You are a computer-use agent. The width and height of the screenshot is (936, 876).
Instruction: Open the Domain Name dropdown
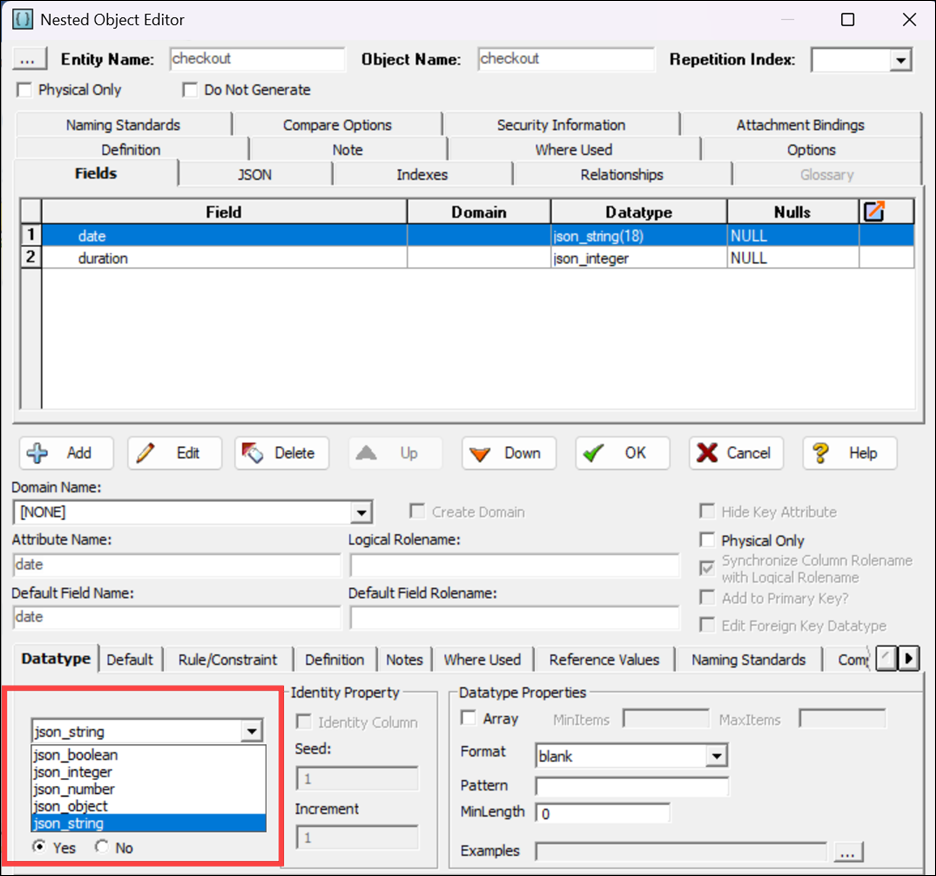click(361, 513)
